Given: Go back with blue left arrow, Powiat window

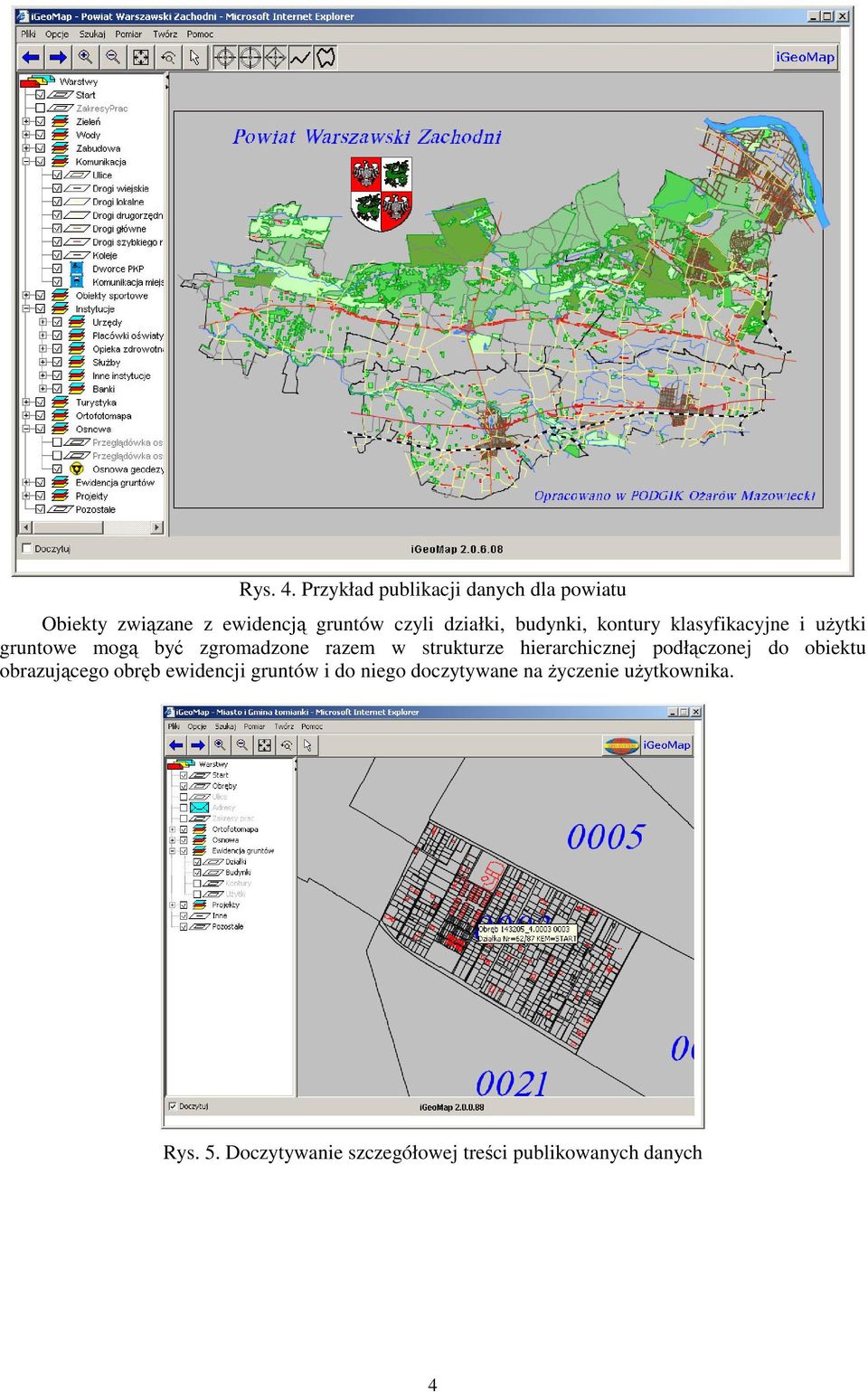Looking at the screenshot, I should pos(32,57).
